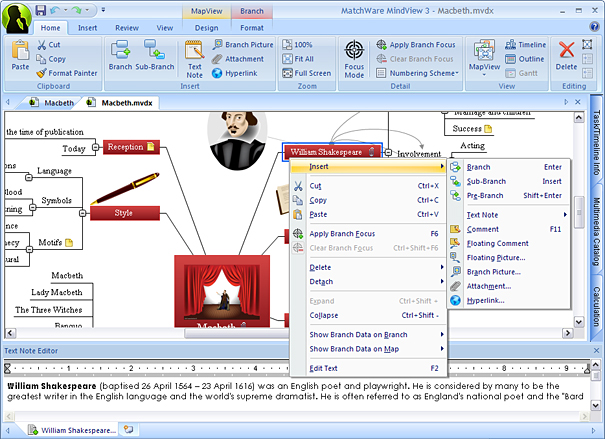Click the MindView application logo button
The width and height of the screenshot is (605, 439).
click(16, 17)
